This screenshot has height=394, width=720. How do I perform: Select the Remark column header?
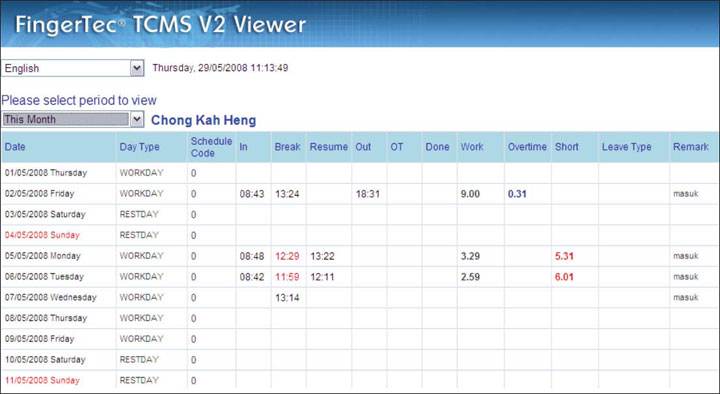click(x=691, y=147)
